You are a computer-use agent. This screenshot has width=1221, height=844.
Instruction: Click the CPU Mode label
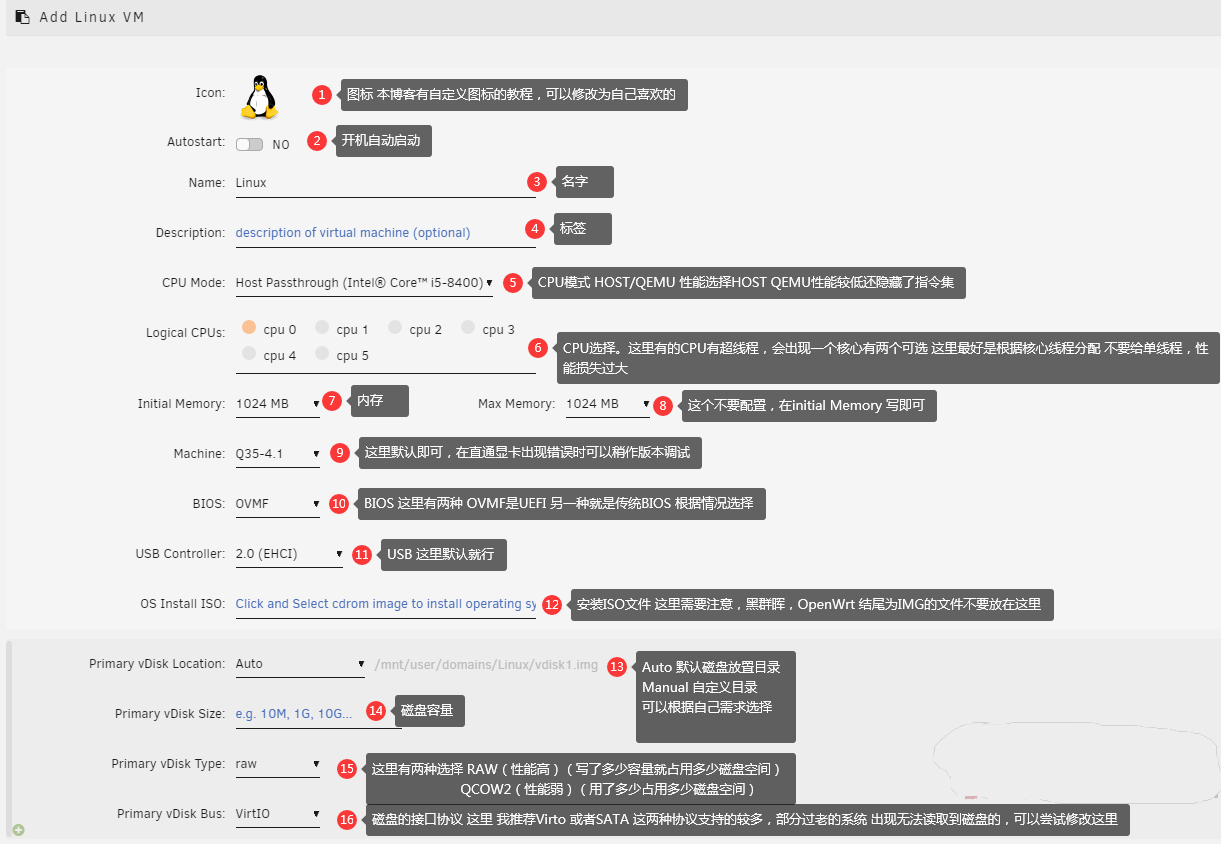pos(194,283)
